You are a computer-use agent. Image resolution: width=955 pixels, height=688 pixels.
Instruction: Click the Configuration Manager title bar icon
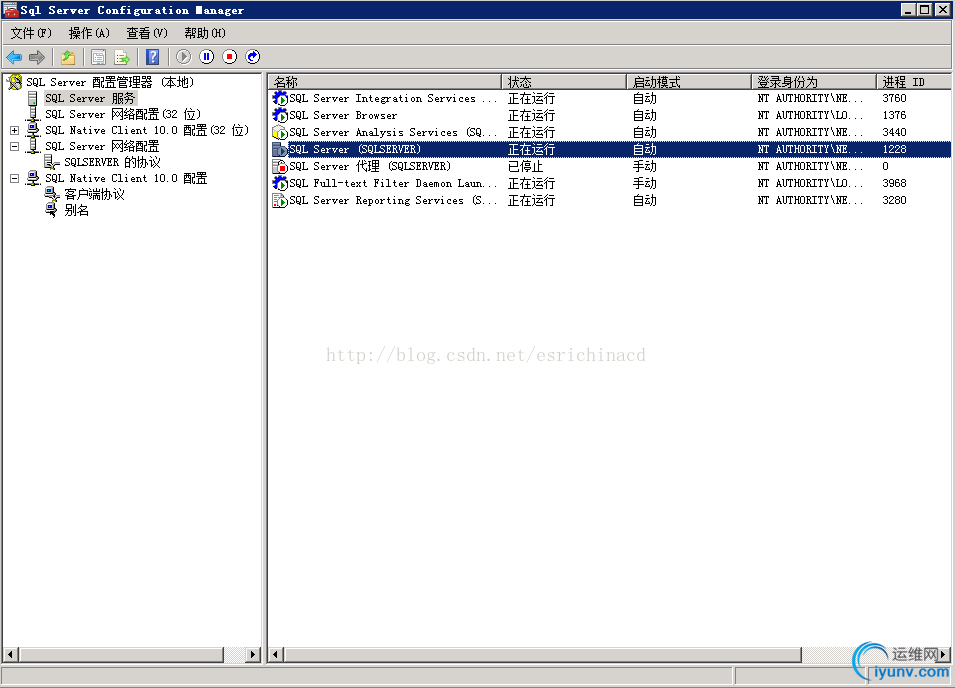pos(10,10)
